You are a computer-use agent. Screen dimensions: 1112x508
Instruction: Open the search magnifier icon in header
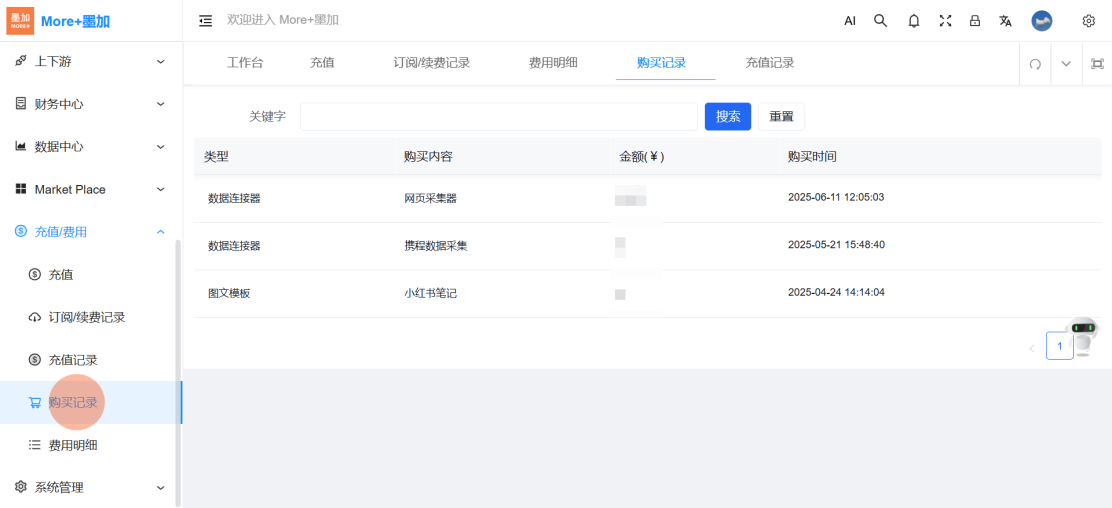pyautogui.click(x=880, y=21)
